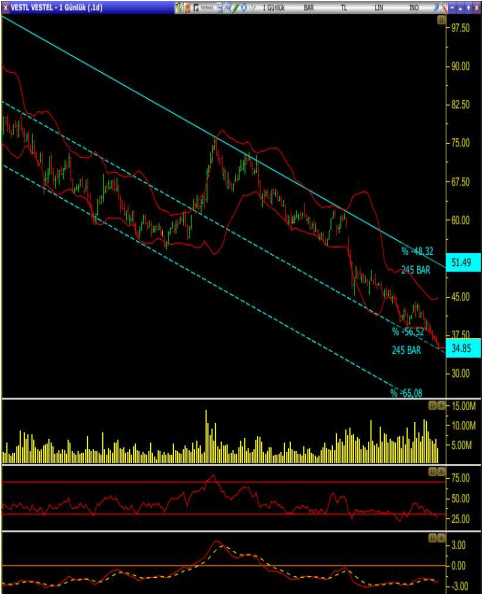The width and height of the screenshot is (483, 595).
Task: Click the dark cursor-style icon in the chart header
Action: tap(196, 8)
